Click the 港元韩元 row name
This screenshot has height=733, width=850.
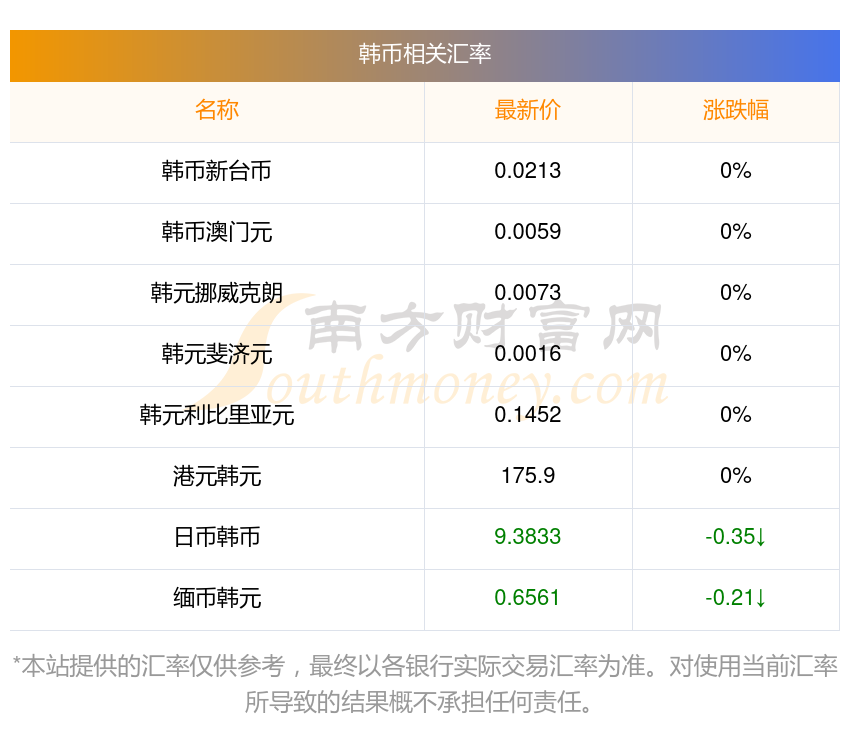tap(217, 476)
